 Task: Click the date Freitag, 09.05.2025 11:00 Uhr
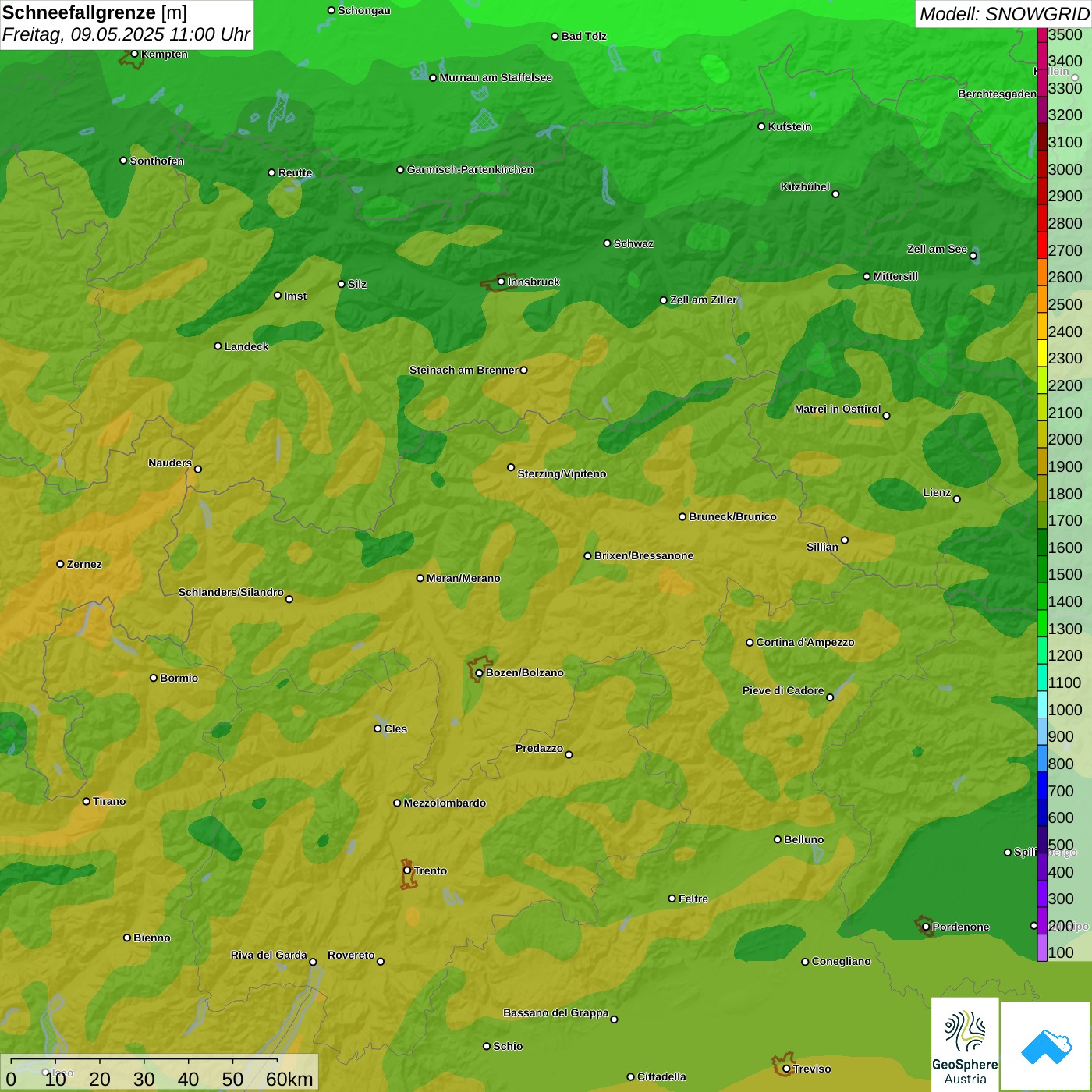(x=126, y=34)
